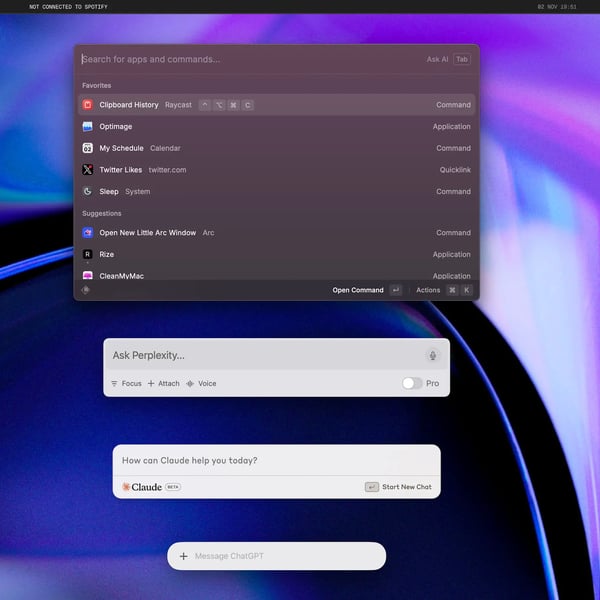The height and width of the screenshot is (600, 600).
Task: Click the Tab key badge
Action: pyautogui.click(x=462, y=59)
